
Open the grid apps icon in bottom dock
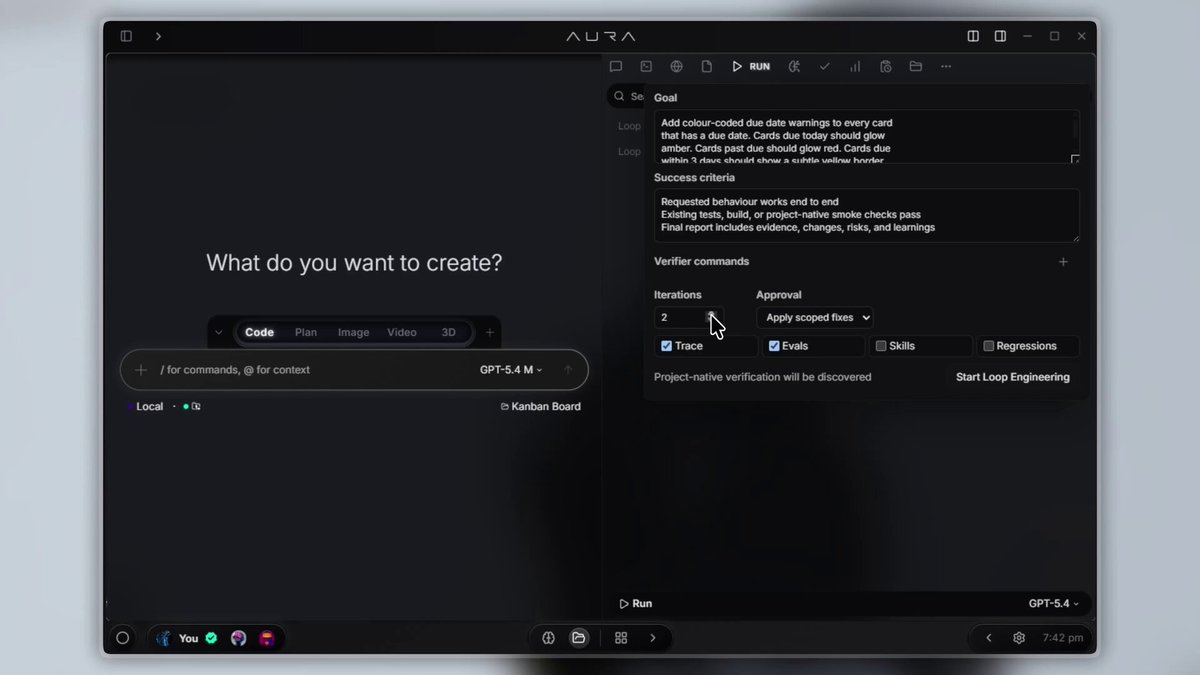point(621,638)
